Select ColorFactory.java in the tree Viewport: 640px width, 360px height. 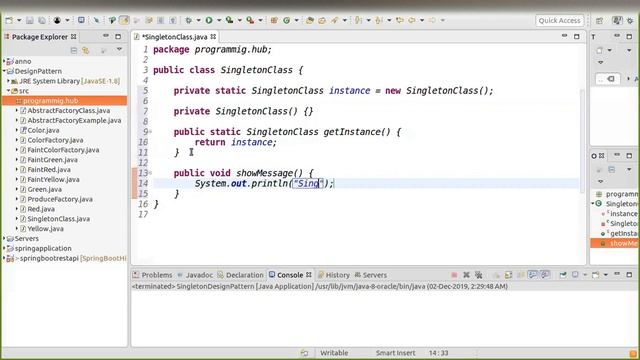[55, 140]
